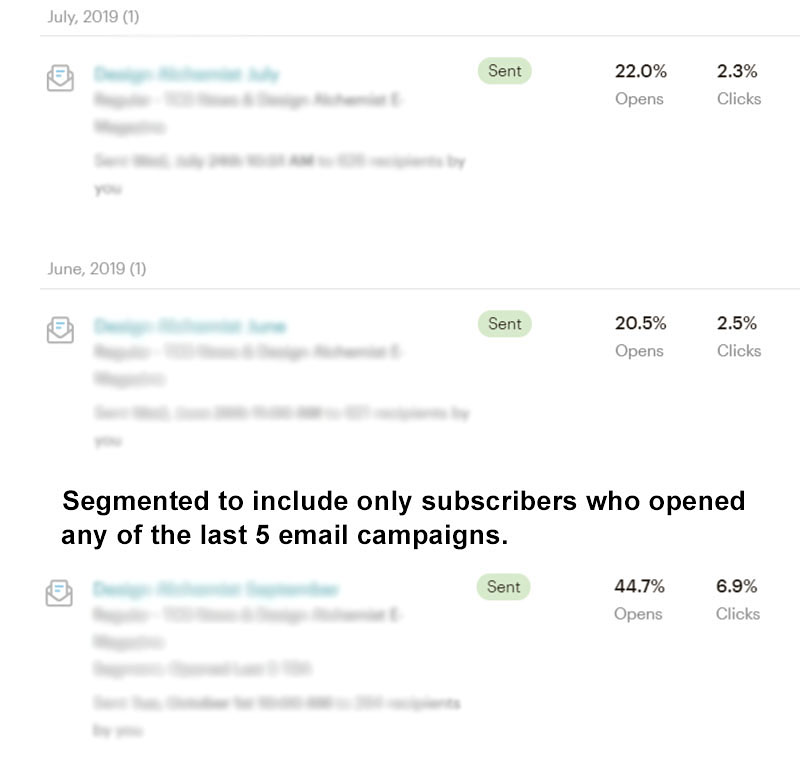800x762 pixels.
Task: Click the September campaign segment description line
Action: [203, 668]
